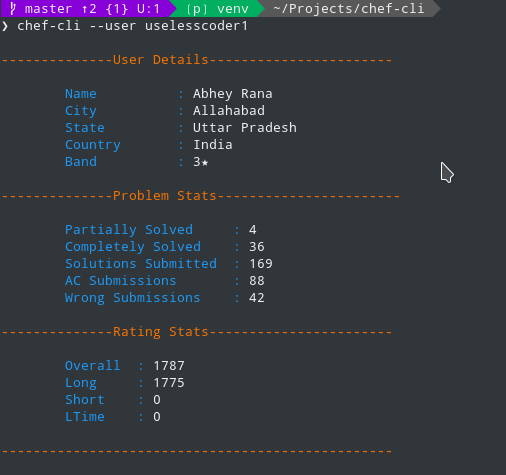Click the Solutions Submitted value 169
Image resolution: width=506 pixels, height=475 pixels.
click(x=261, y=264)
